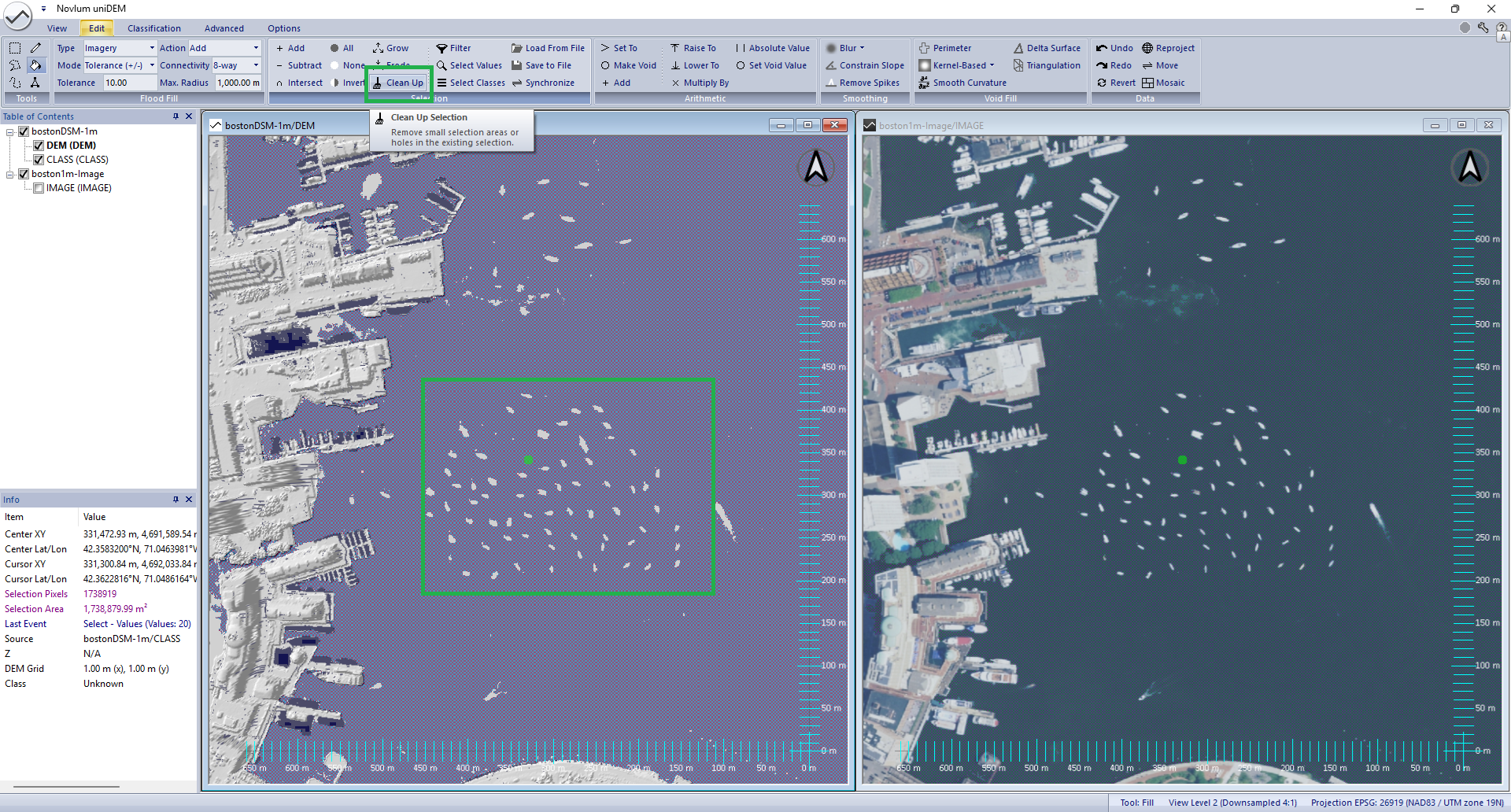Click Raise To tool
The height and width of the screenshot is (812, 1511).
pyautogui.click(x=693, y=48)
